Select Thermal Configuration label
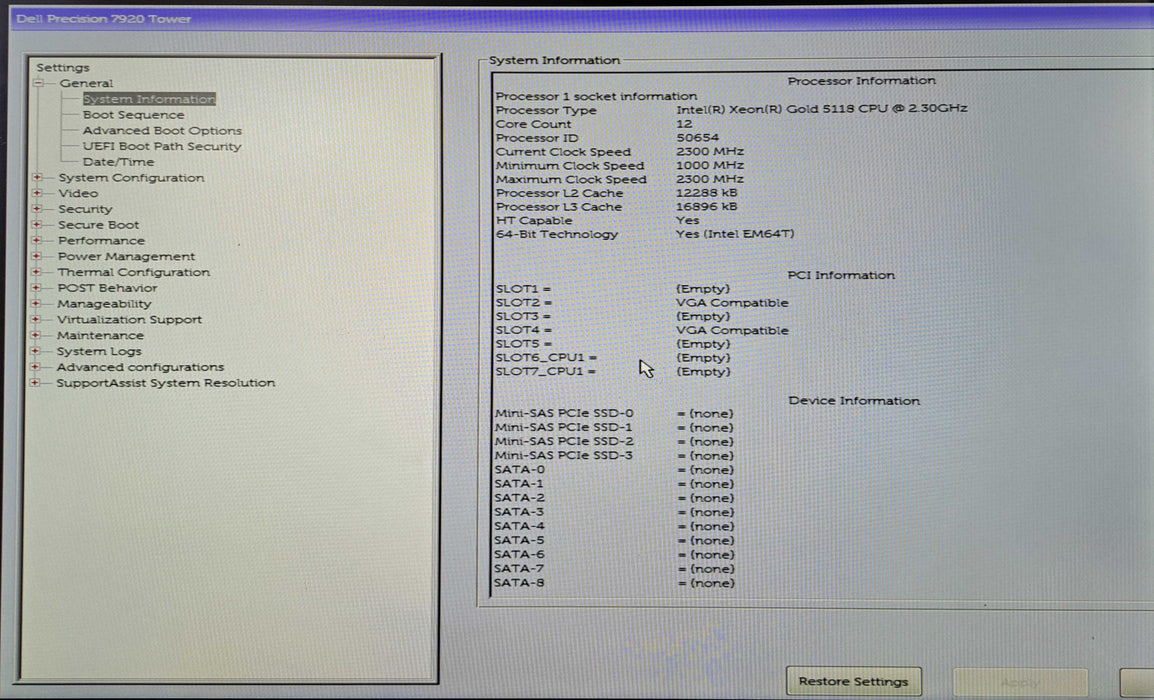This screenshot has width=1154, height=700. [133, 272]
